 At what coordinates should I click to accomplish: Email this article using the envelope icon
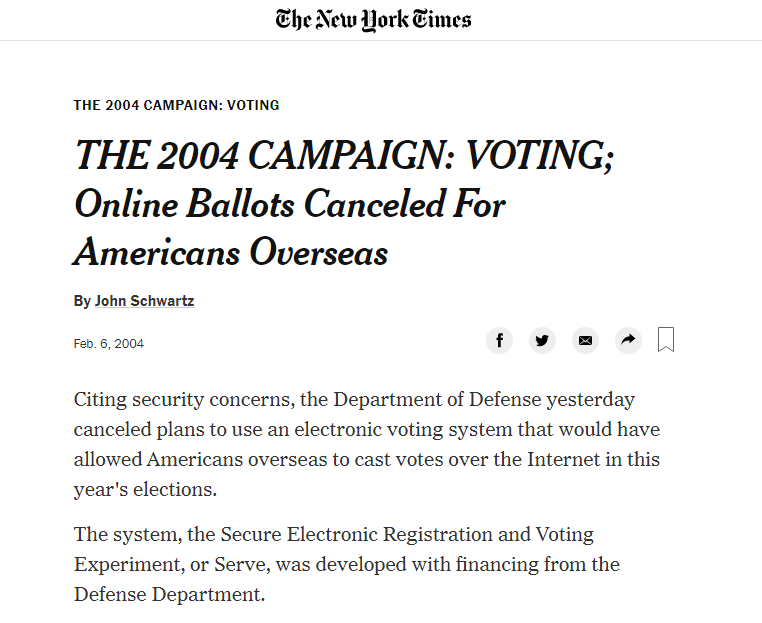pyautogui.click(x=585, y=340)
